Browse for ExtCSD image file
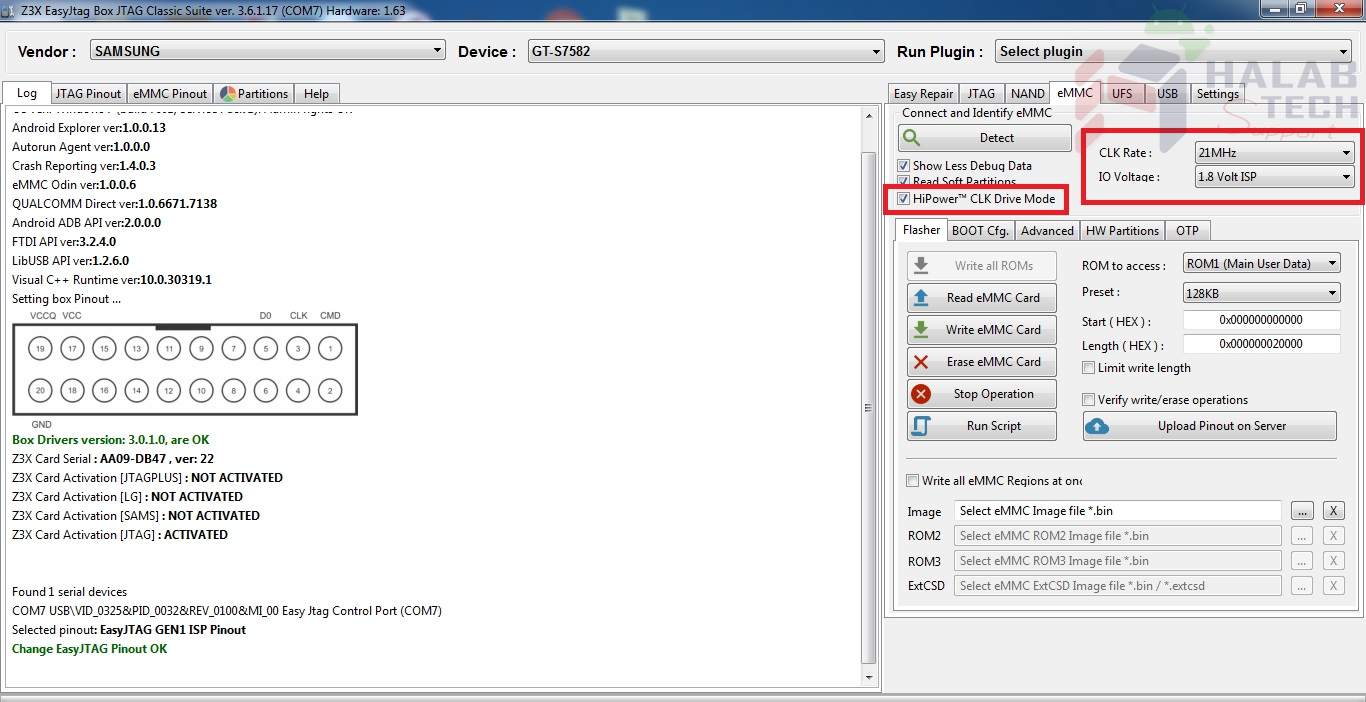The image size is (1366, 702). [1301, 586]
